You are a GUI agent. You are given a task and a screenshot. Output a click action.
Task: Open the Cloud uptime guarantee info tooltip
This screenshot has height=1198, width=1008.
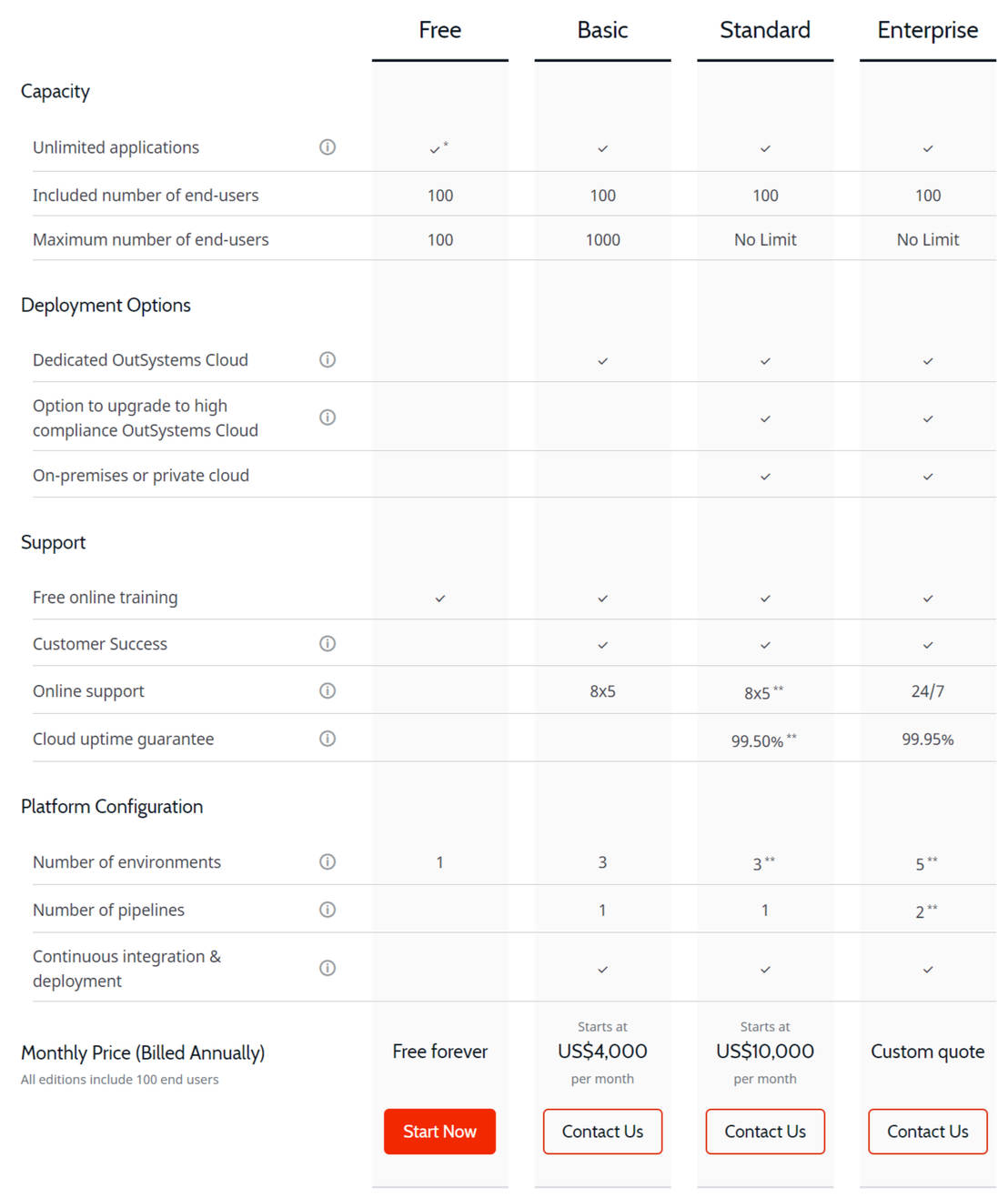(327, 739)
